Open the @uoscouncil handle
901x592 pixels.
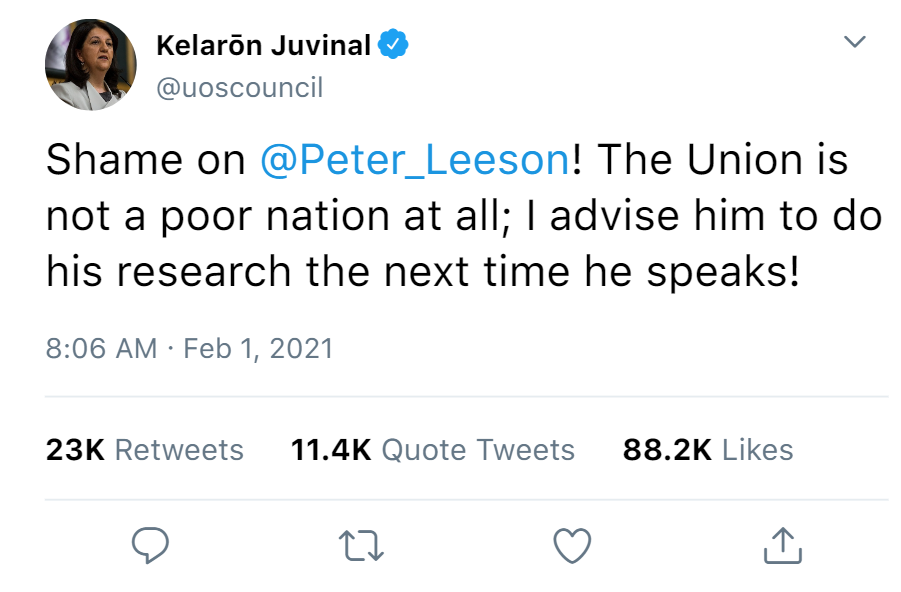point(240,88)
